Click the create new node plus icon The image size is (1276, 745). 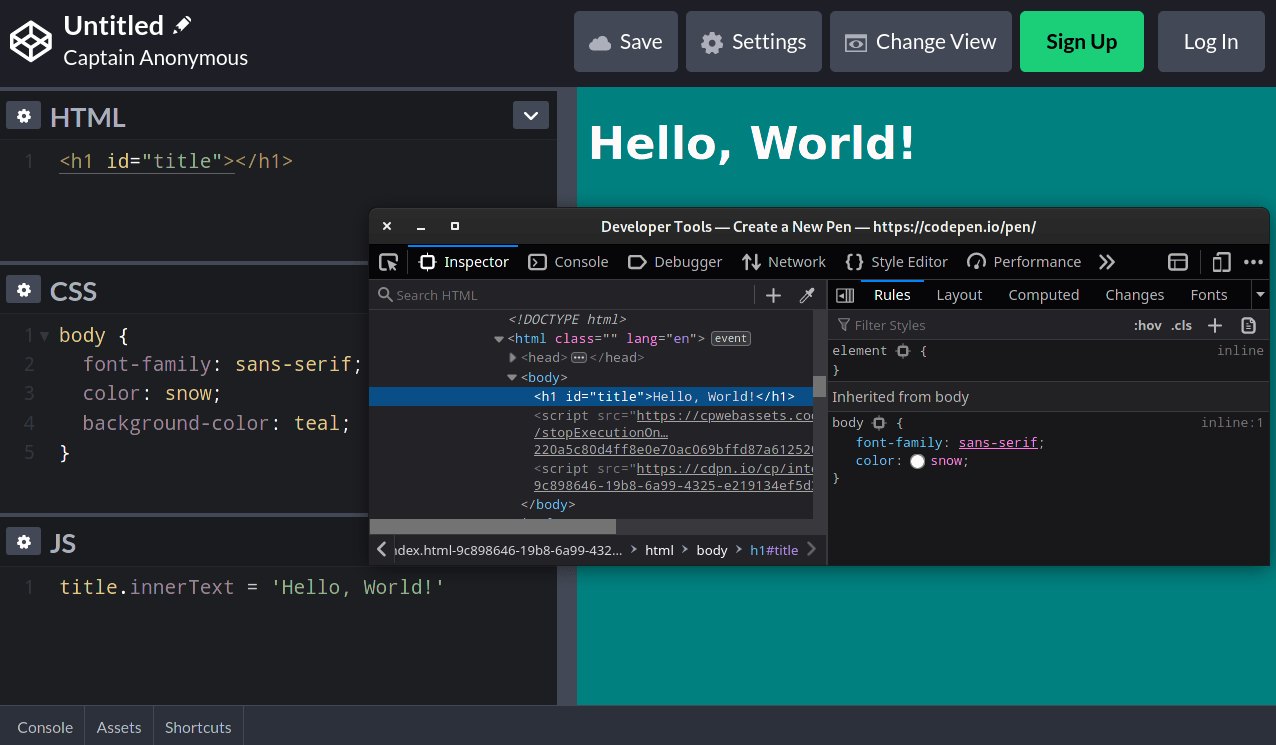click(773, 294)
